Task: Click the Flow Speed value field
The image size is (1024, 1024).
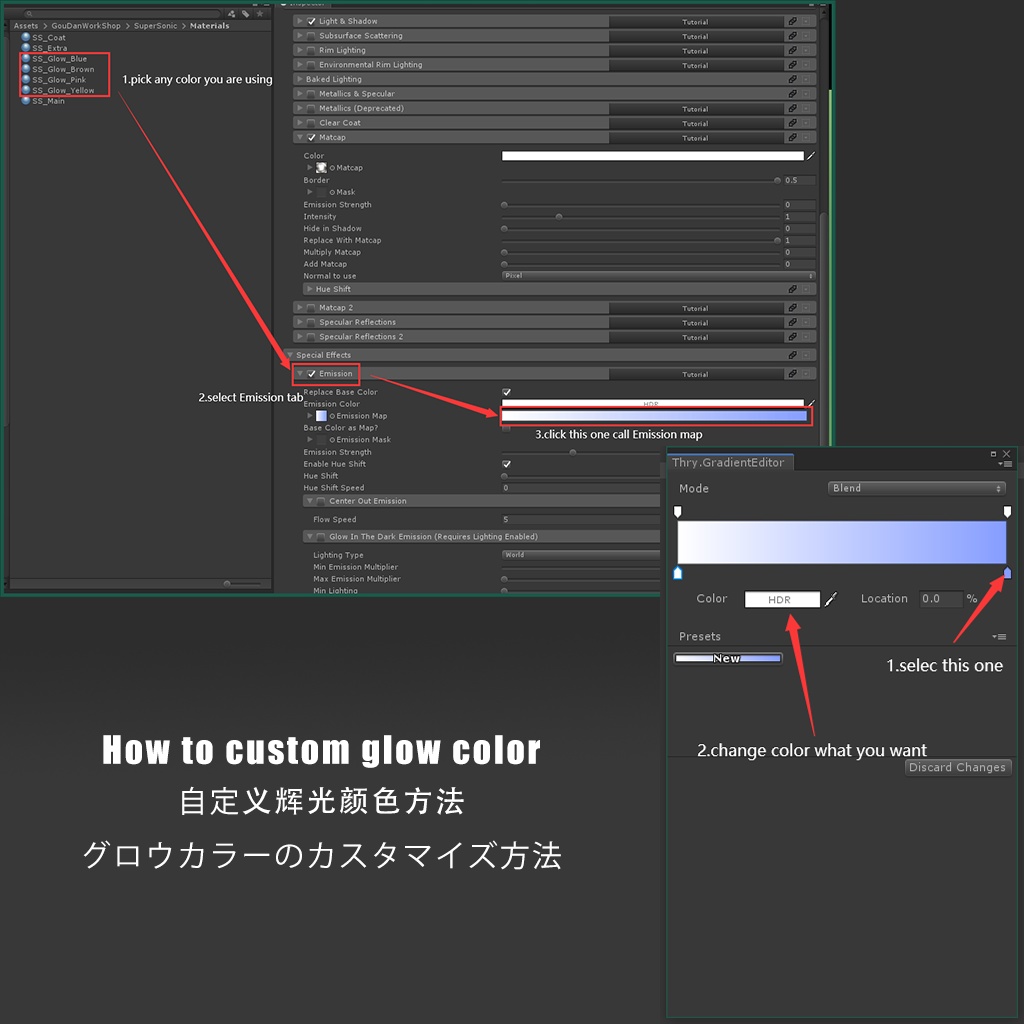Action: point(581,520)
